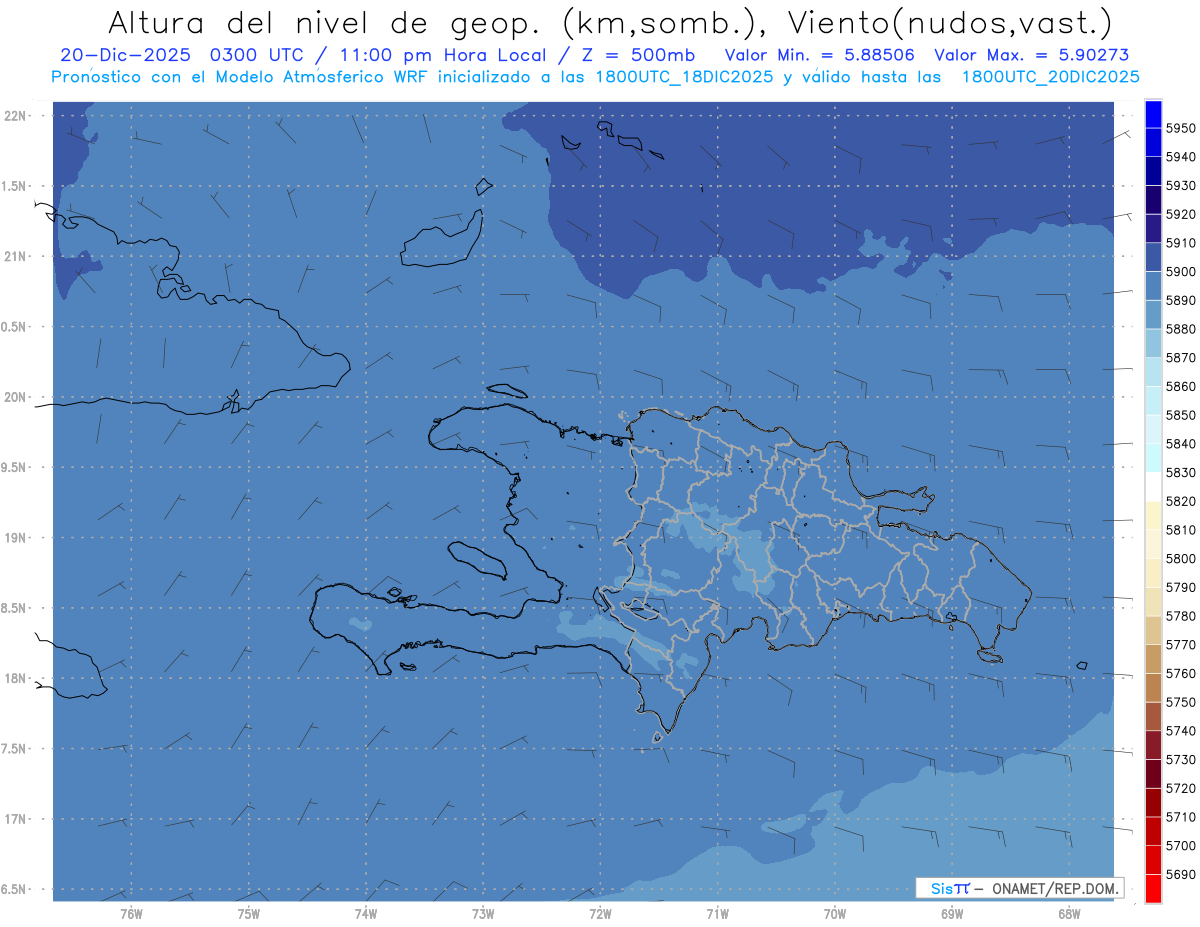The height and width of the screenshot is (927, 1200).
Task: Click legend swatch between 5950 and 5940
Action: pos(1153,143)
